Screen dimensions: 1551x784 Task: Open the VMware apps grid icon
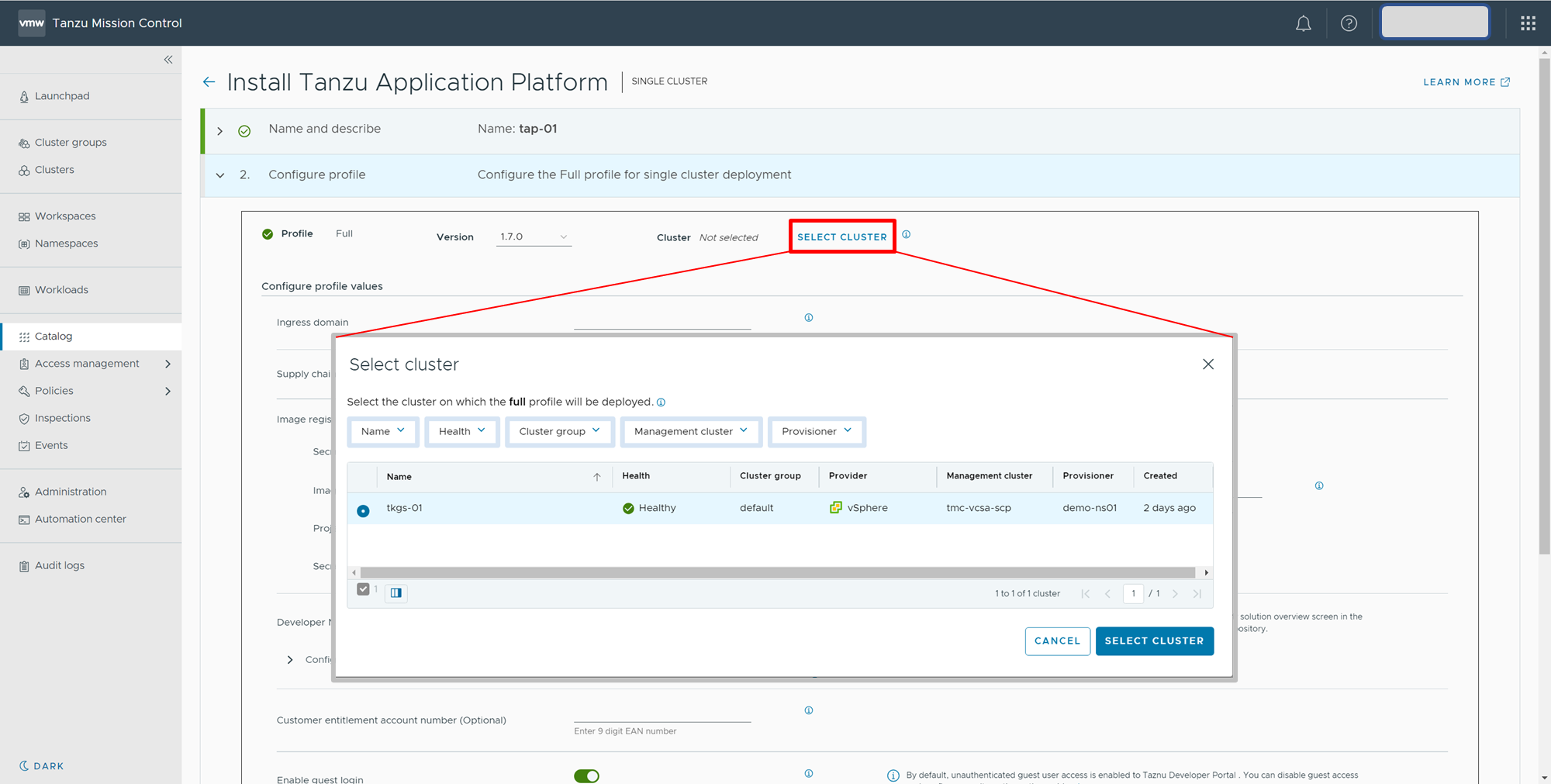coord(1528,23)
